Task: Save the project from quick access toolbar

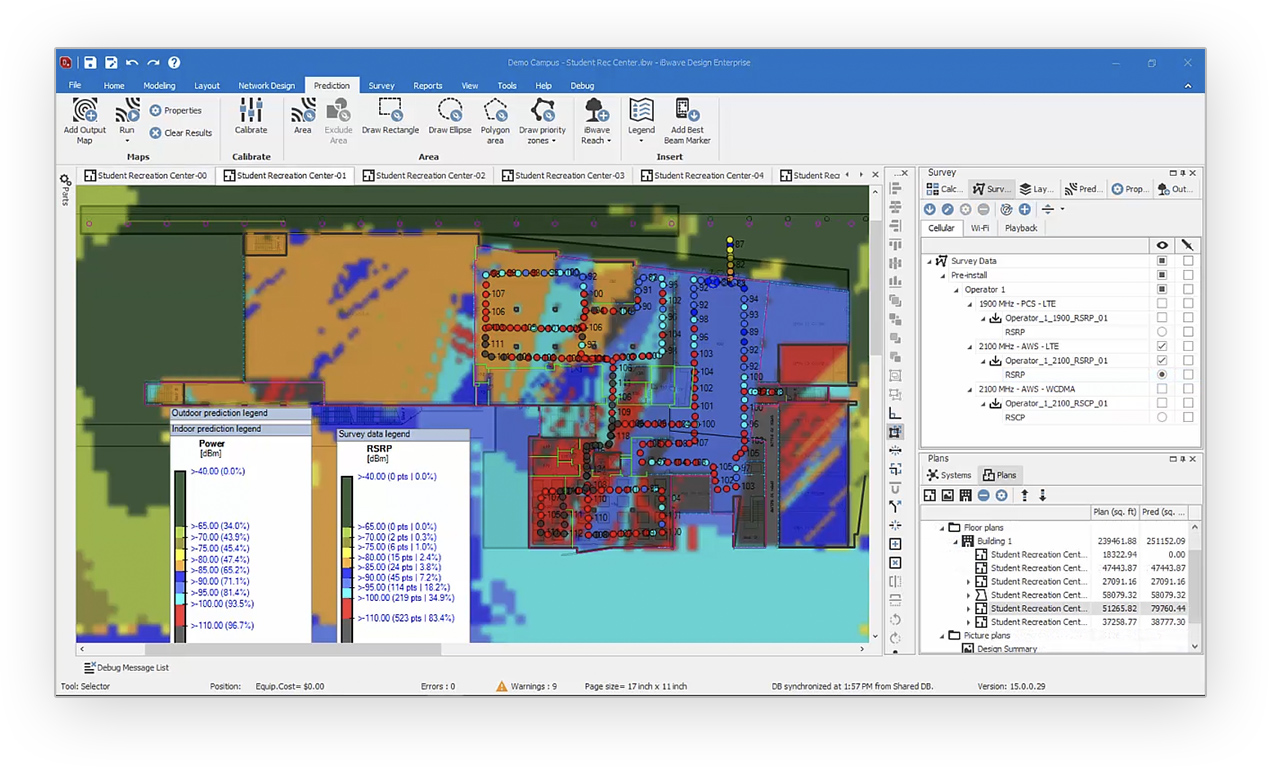Action: coord(90,62)
